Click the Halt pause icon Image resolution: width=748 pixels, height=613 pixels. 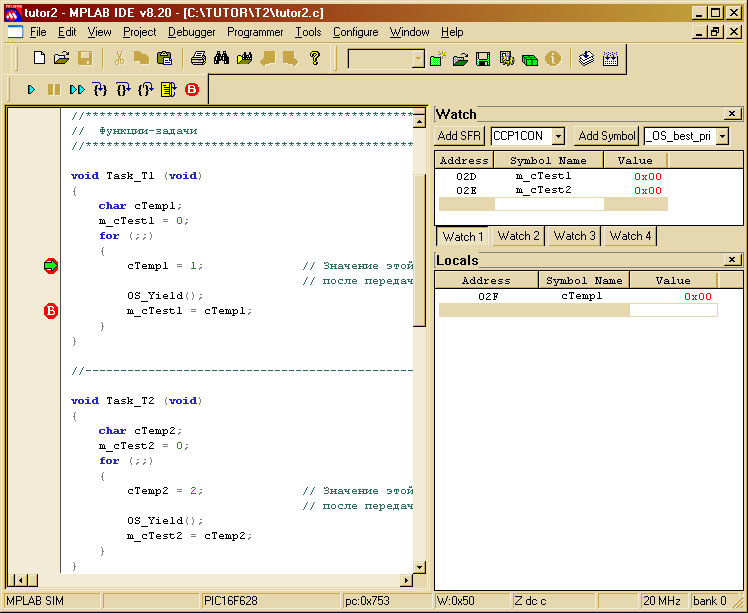(x=54, y=89)
